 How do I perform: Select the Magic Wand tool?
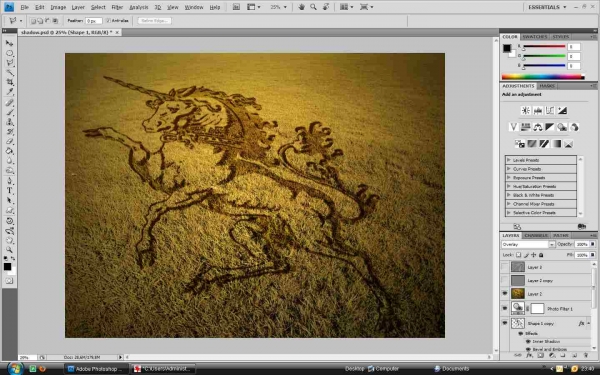(10, 73)
